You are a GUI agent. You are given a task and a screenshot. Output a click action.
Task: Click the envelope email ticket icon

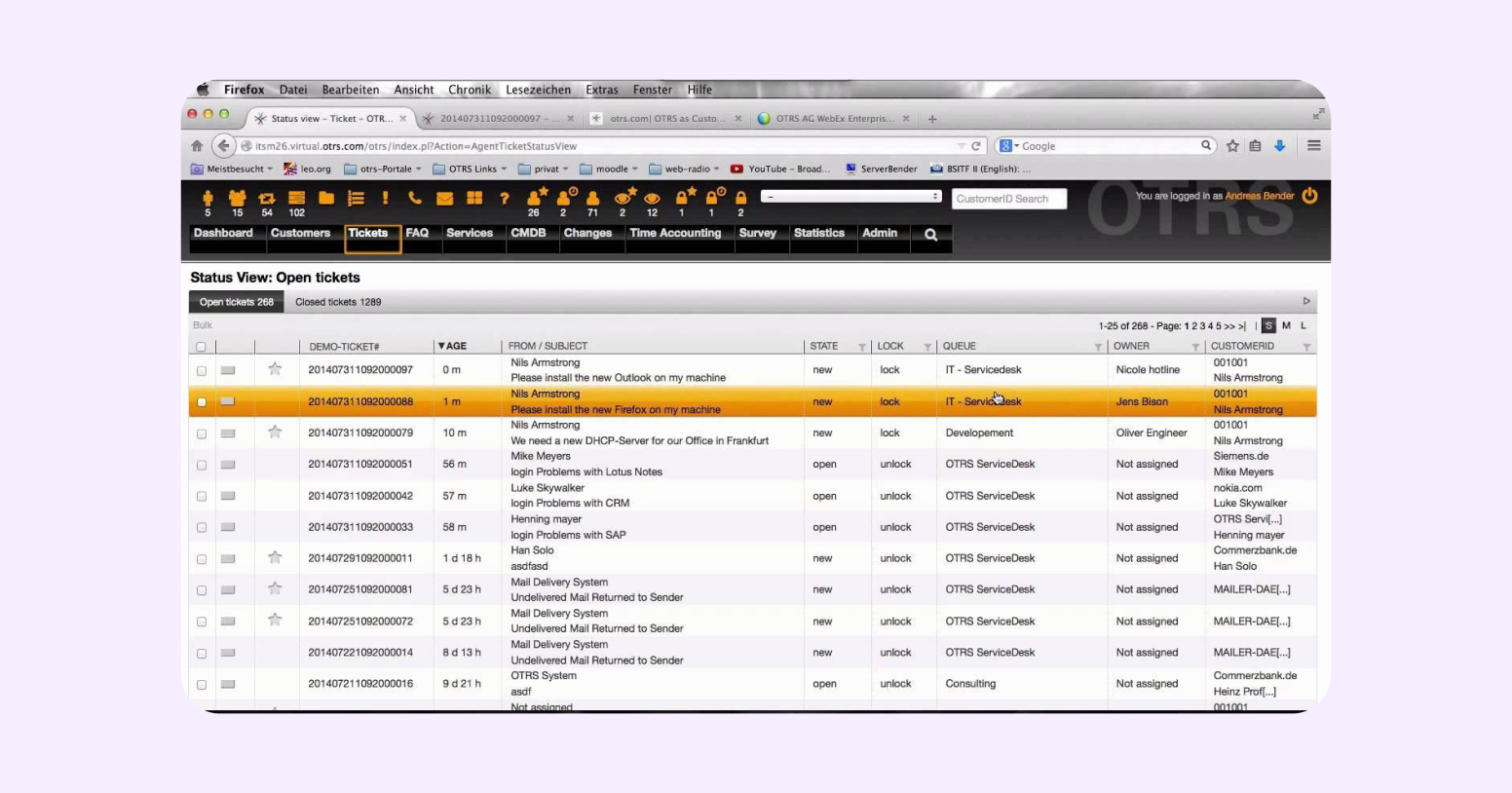coord(444,198)
